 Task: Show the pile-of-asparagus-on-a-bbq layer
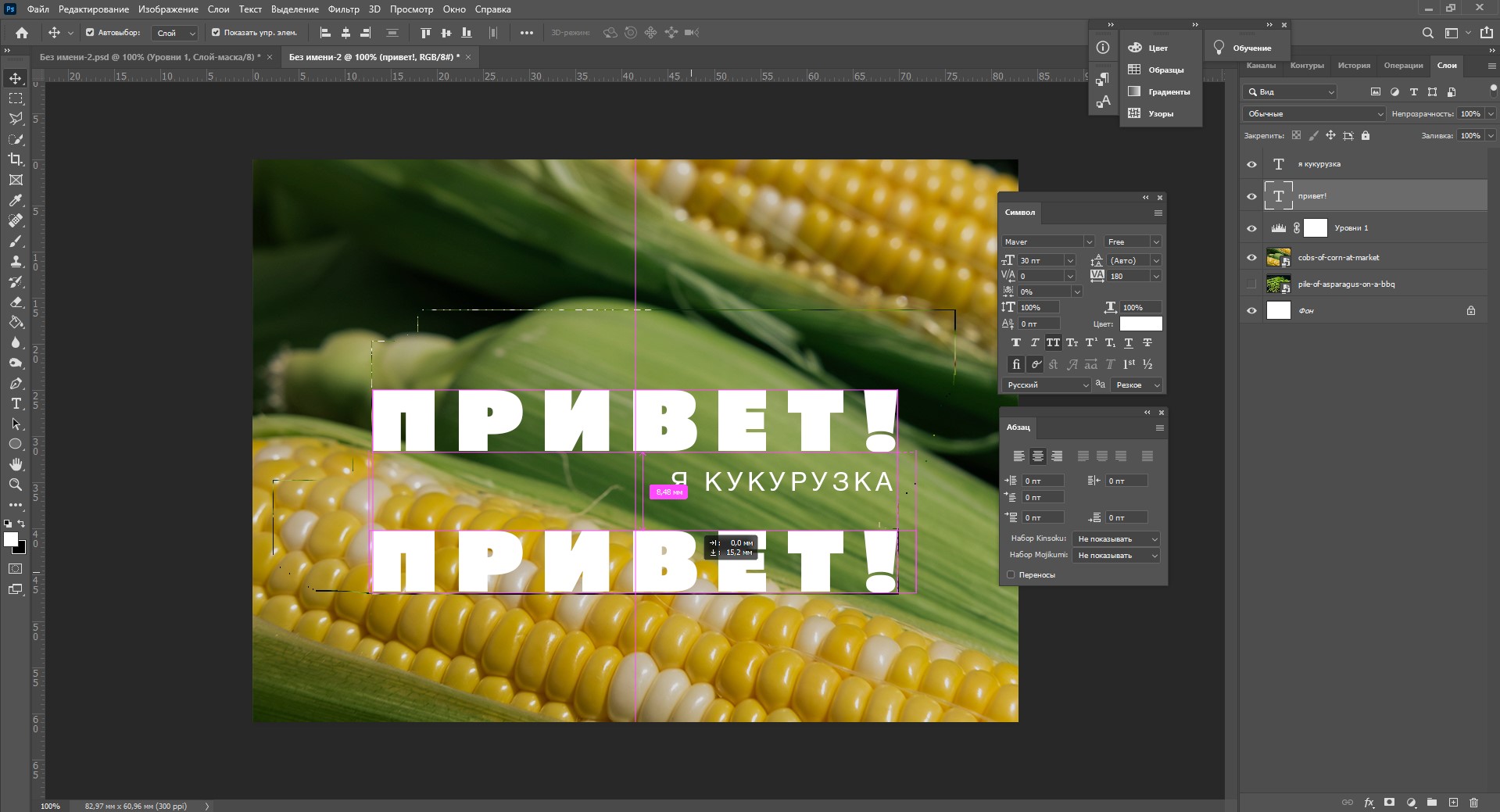(x=1251, y=284)
